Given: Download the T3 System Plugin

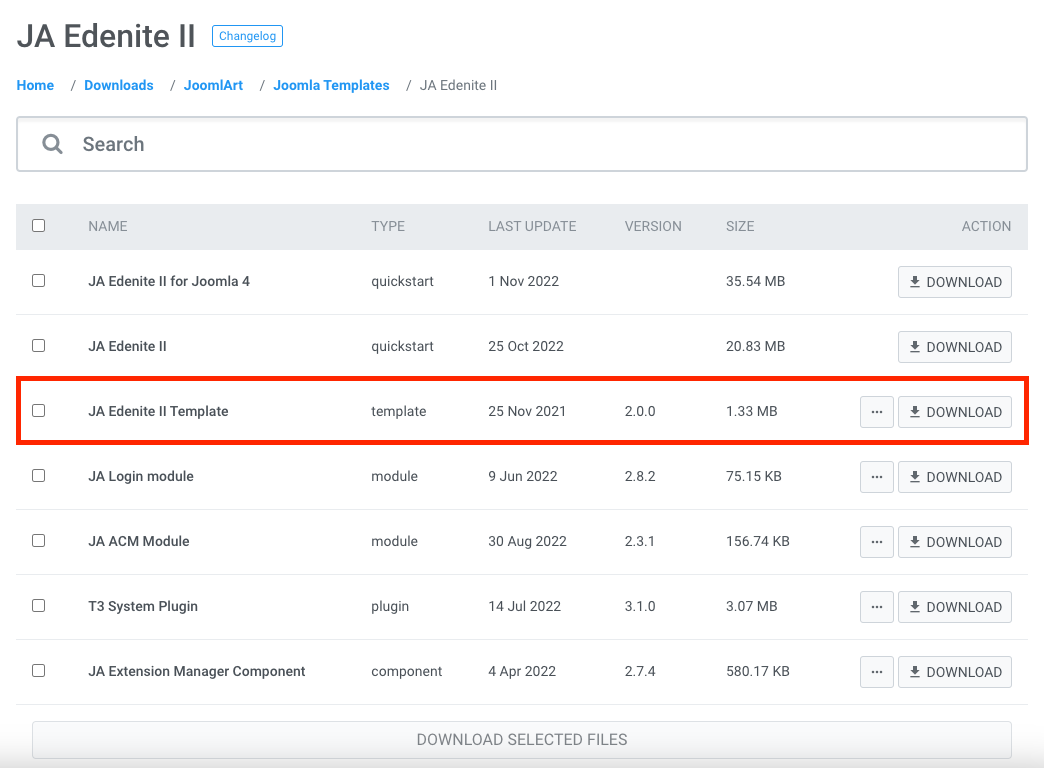Looking at the screenshot, I should (x=954, y=607).
